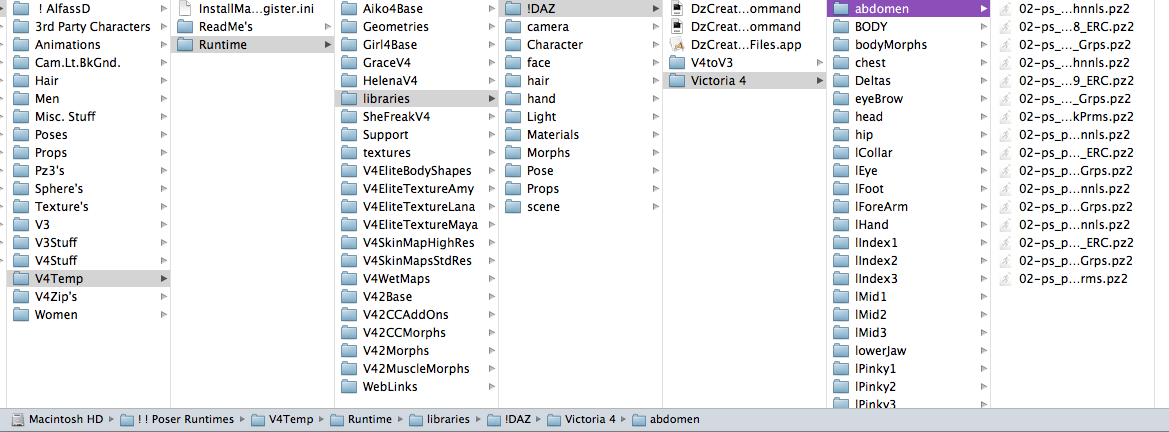Select the HelenaV4 folder
1169x432 pixels.
(x=417, y=81)
